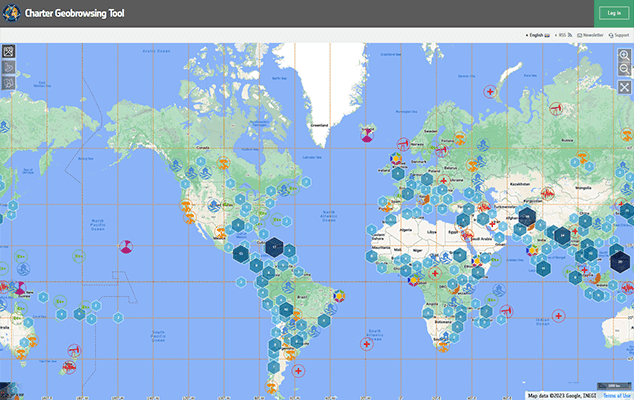
Task: Open the Terms of Use link
Action: (617, 396)
